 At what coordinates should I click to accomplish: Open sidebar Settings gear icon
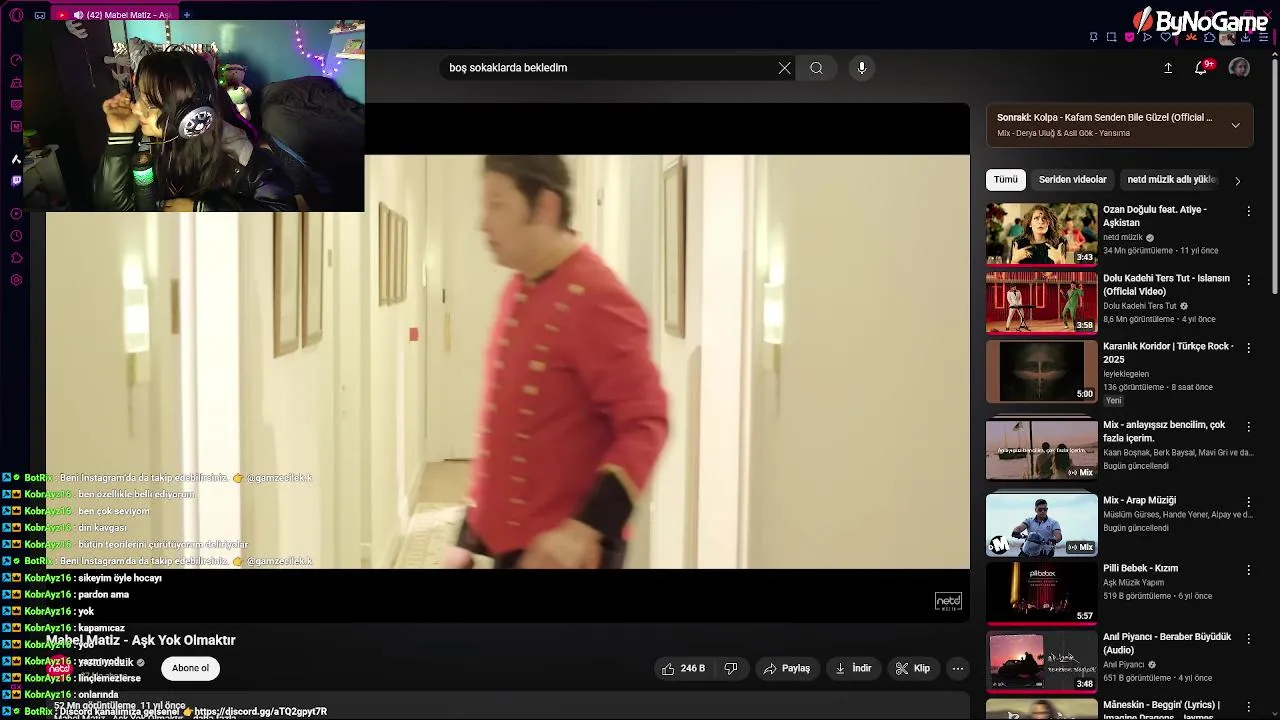16,280
